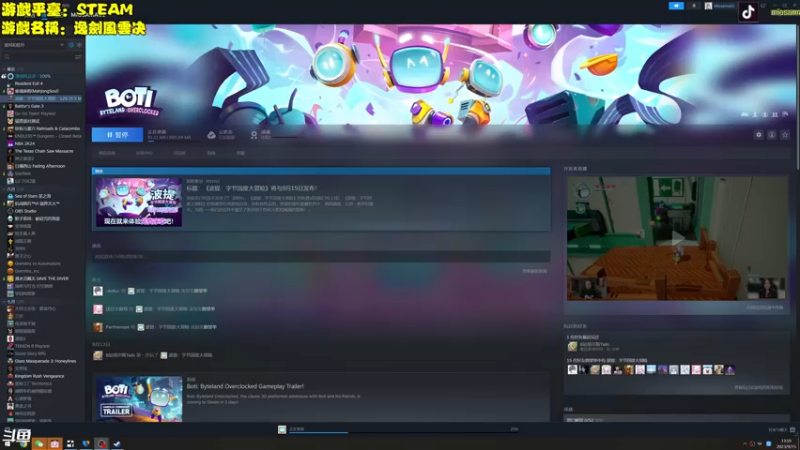
Task: Open the September 15 release news headline
Action: 252,188
